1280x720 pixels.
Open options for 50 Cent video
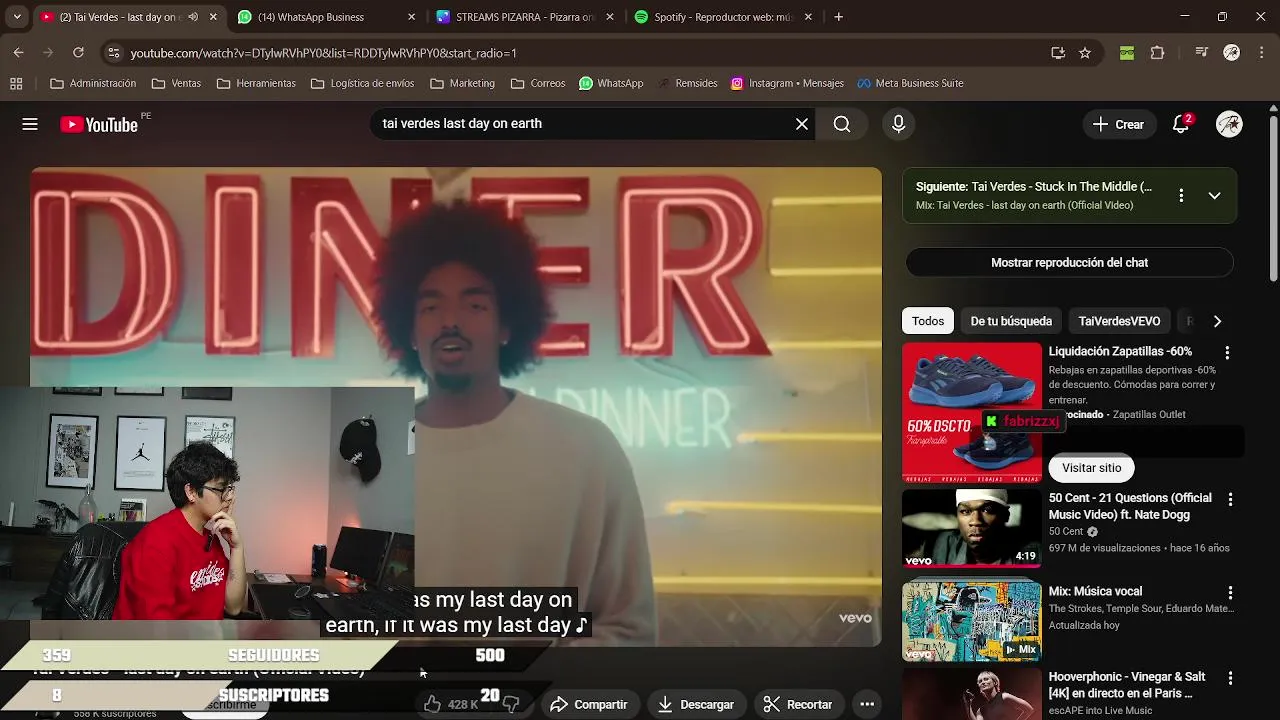(1230, 499)
